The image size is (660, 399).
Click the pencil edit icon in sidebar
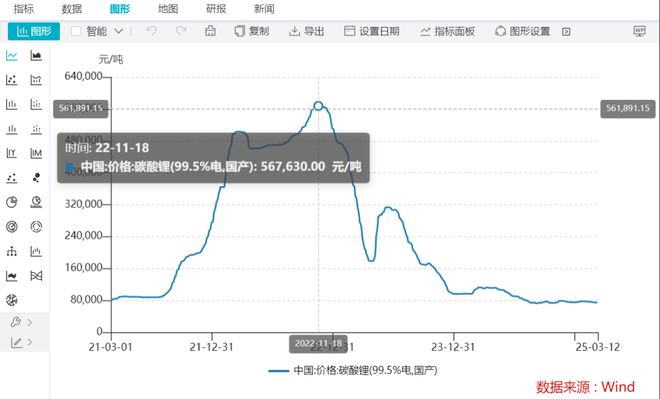[16, 342]
